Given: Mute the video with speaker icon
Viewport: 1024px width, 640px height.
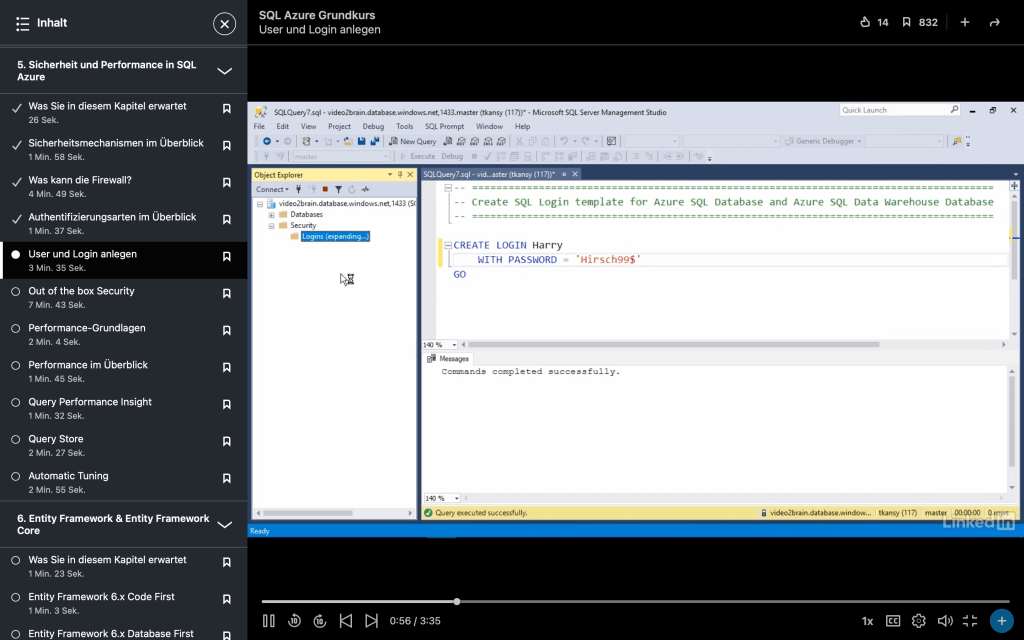Looking at the screenshot, I should pos(945,621).
